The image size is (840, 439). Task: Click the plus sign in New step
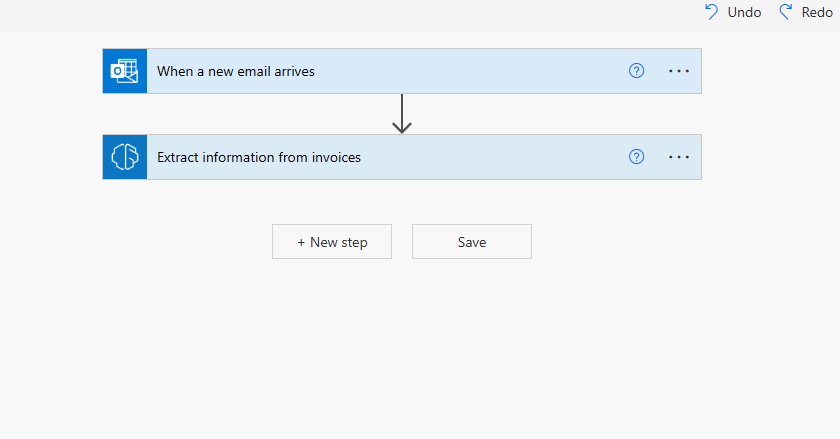(x=301, y=242)
